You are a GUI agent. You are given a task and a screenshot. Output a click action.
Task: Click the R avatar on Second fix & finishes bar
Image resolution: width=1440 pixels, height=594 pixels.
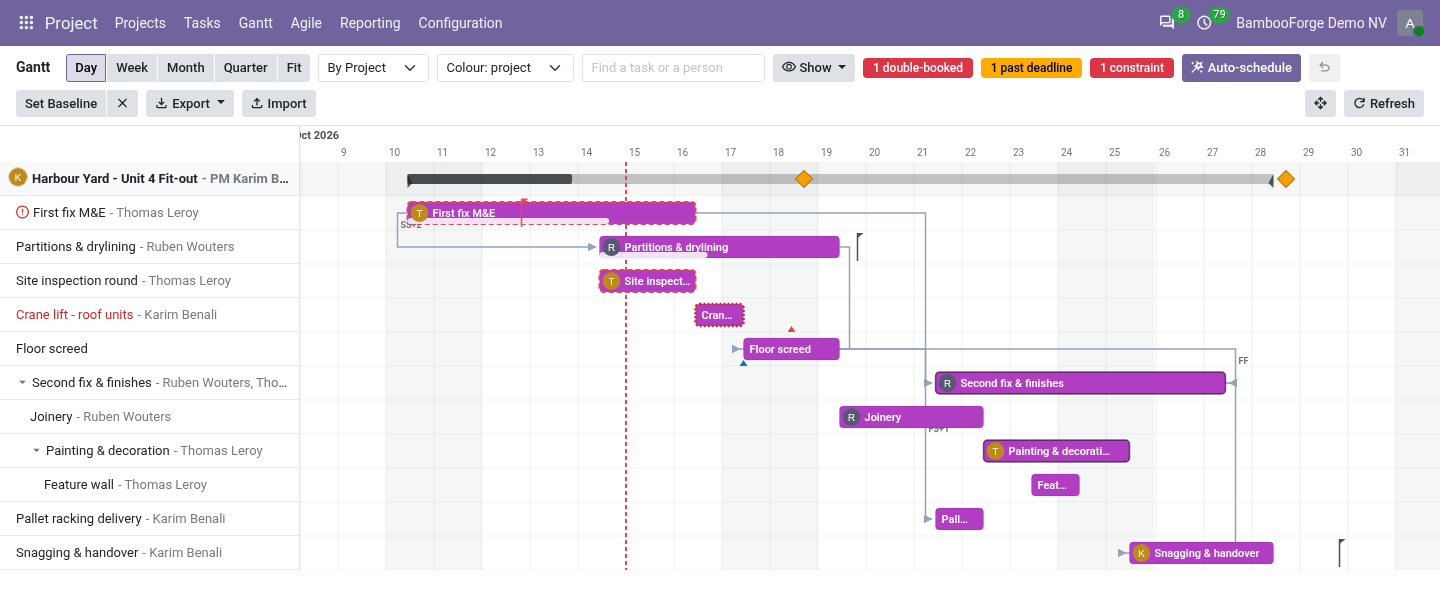(947, 383)
